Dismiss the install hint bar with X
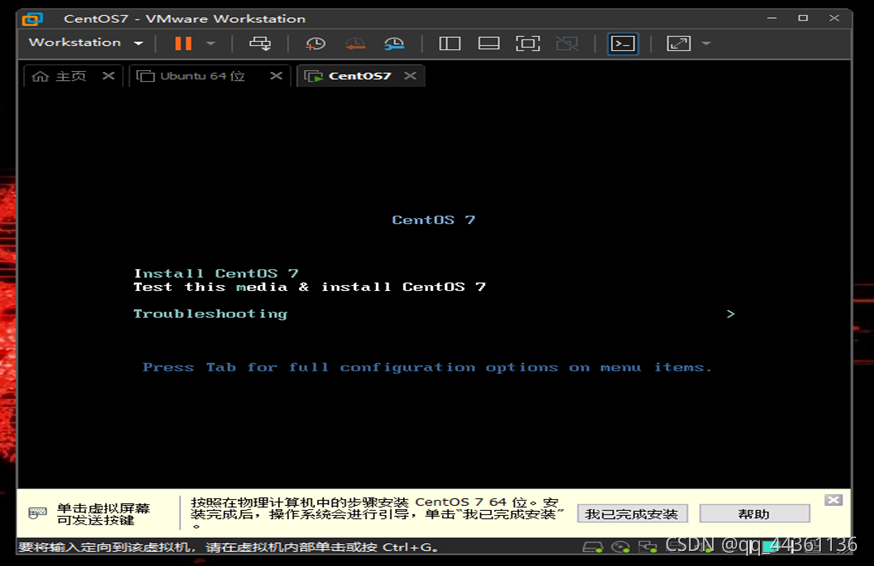Viewport: 874px width, 566px height. [834, 500]
